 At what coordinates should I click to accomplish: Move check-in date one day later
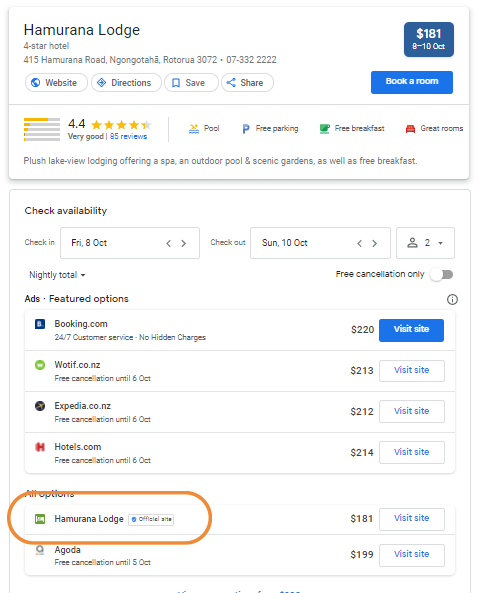(x=183, y=243)
